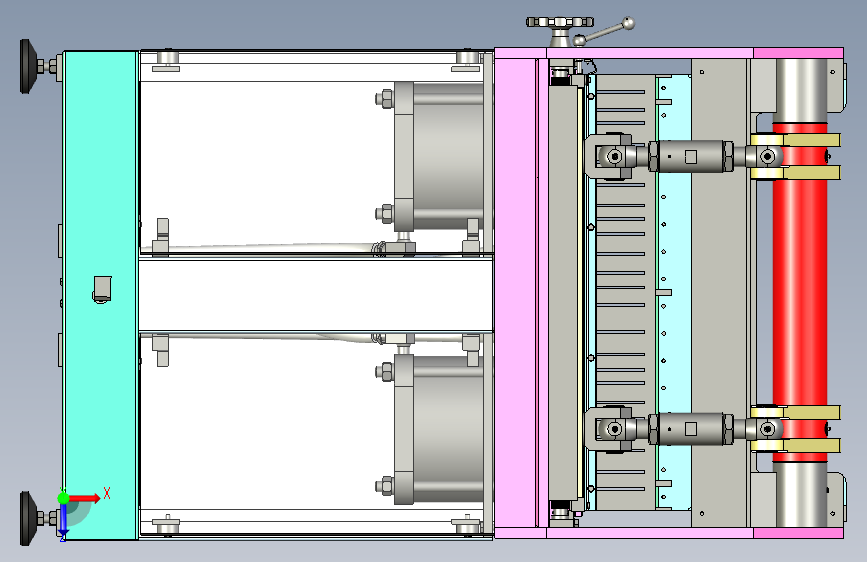This screenshot has width=867, height=562.
Task: Pick the pink vertical frame plate
Action: (515, 293)
